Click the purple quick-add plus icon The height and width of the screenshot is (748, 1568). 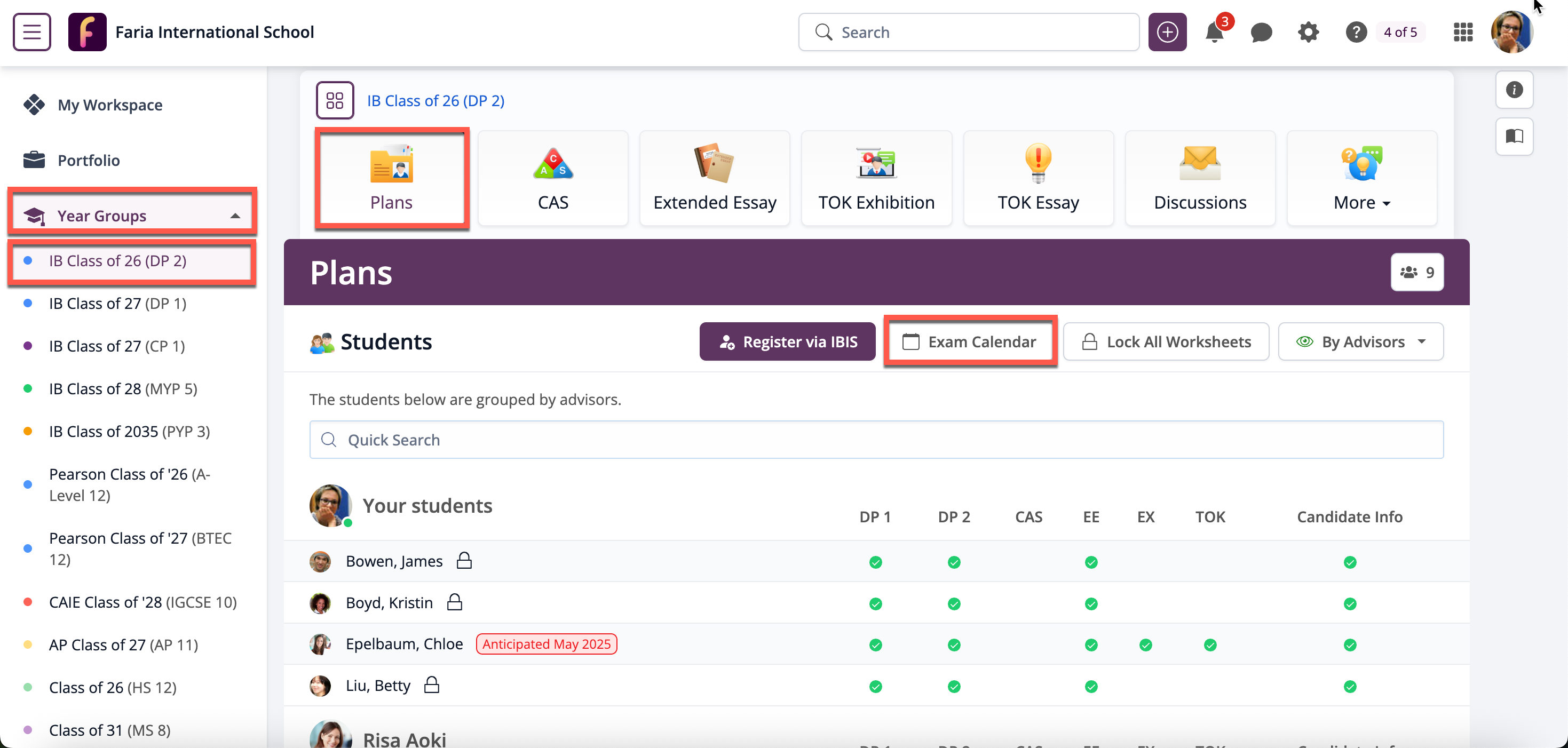(x=1167, y=32)
